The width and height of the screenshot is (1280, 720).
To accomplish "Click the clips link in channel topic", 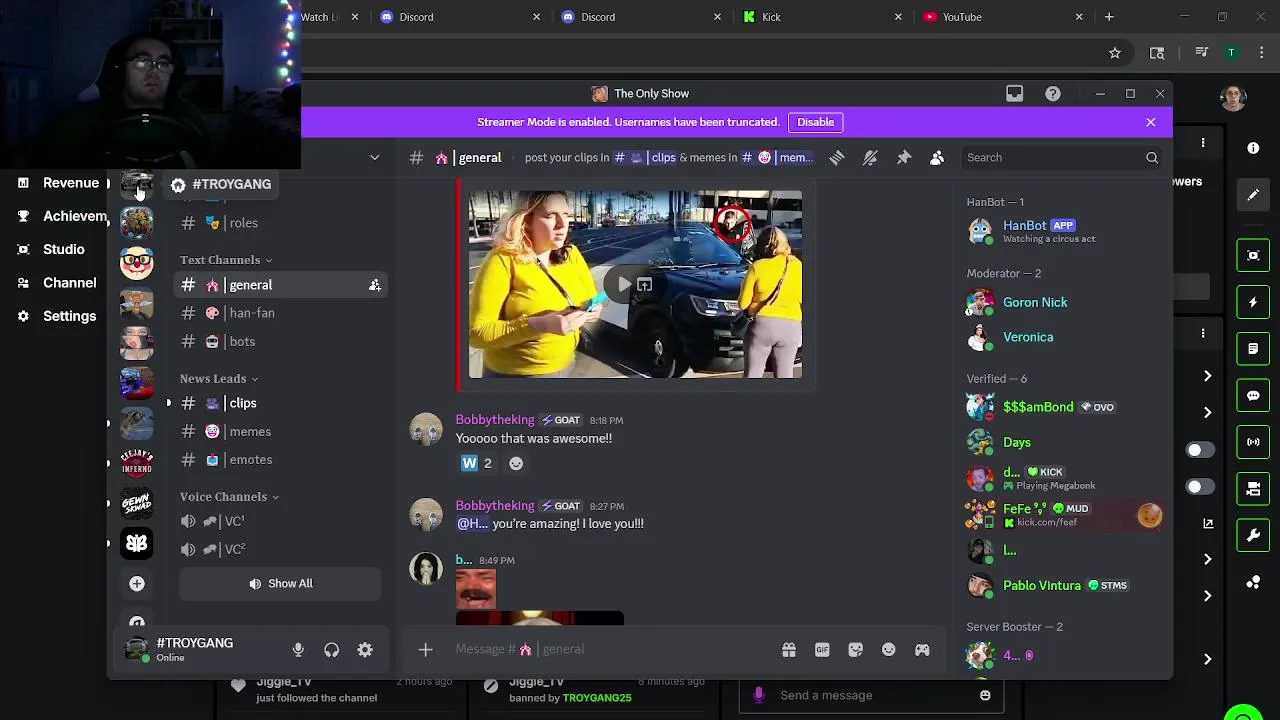I will click(645, 158).
